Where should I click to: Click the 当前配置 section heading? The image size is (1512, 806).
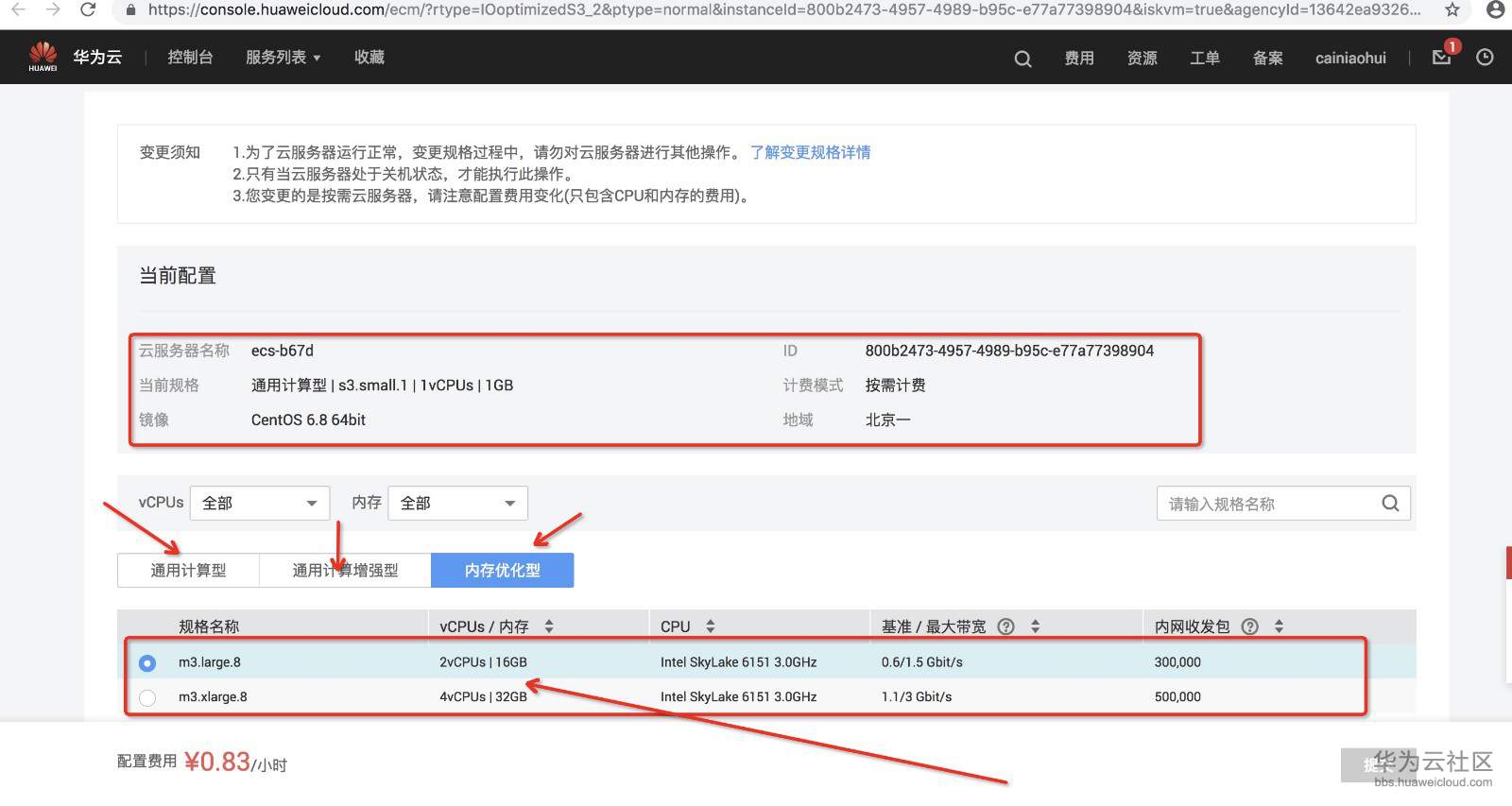pyautogui.click(x=178, y=276)
